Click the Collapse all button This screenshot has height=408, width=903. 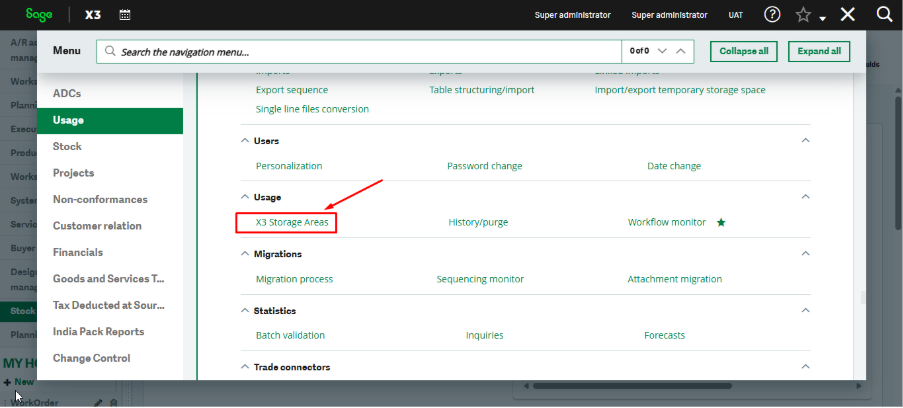744,51
